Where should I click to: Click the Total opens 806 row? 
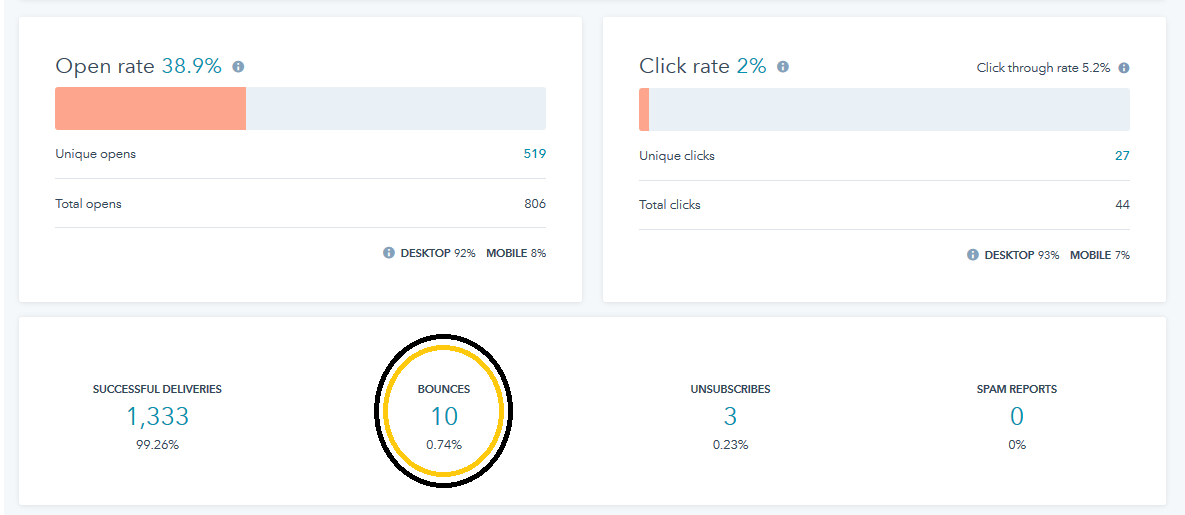click(300, 204)
